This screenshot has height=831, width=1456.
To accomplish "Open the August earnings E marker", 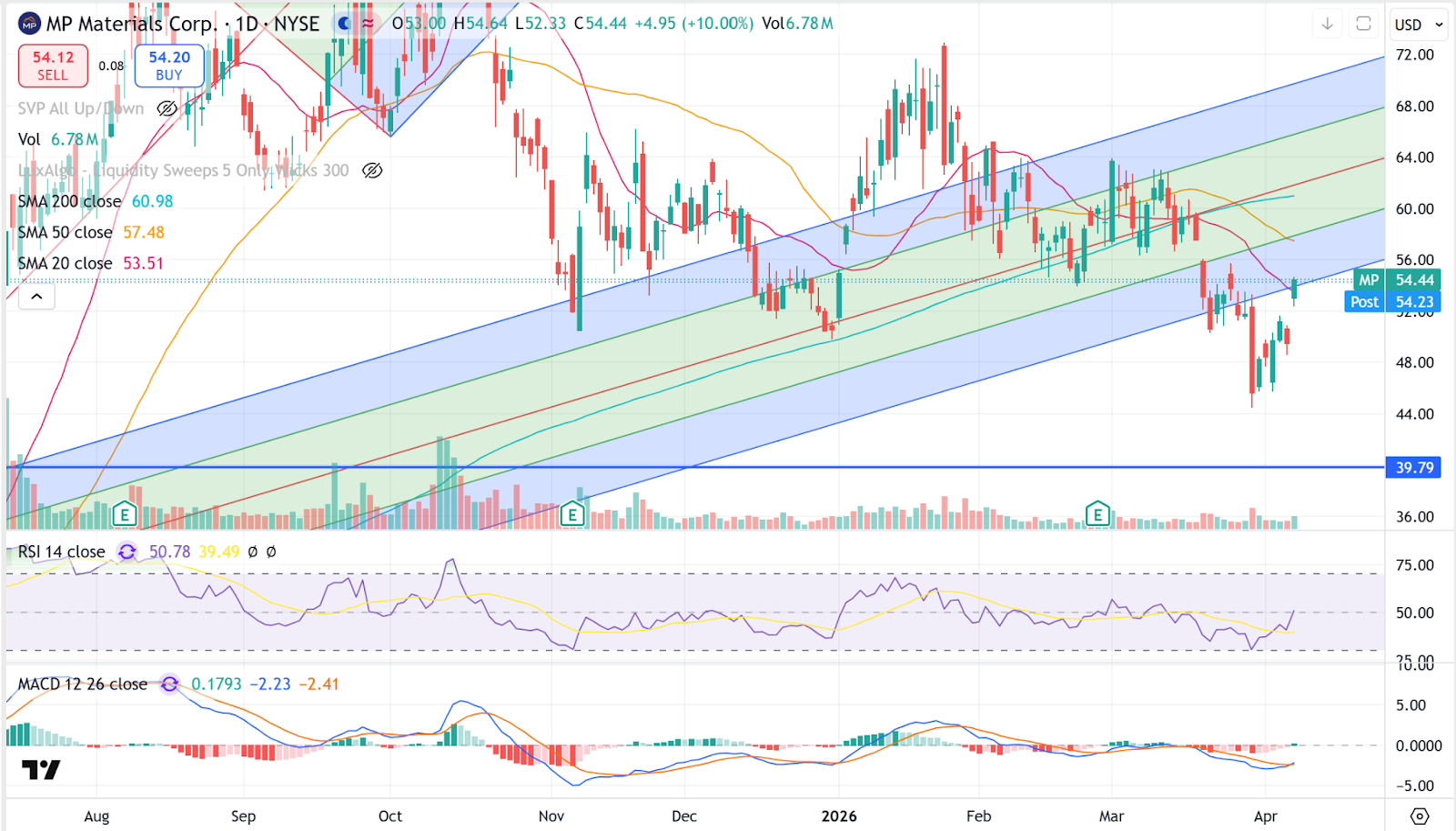I will (x=125, y=514).
